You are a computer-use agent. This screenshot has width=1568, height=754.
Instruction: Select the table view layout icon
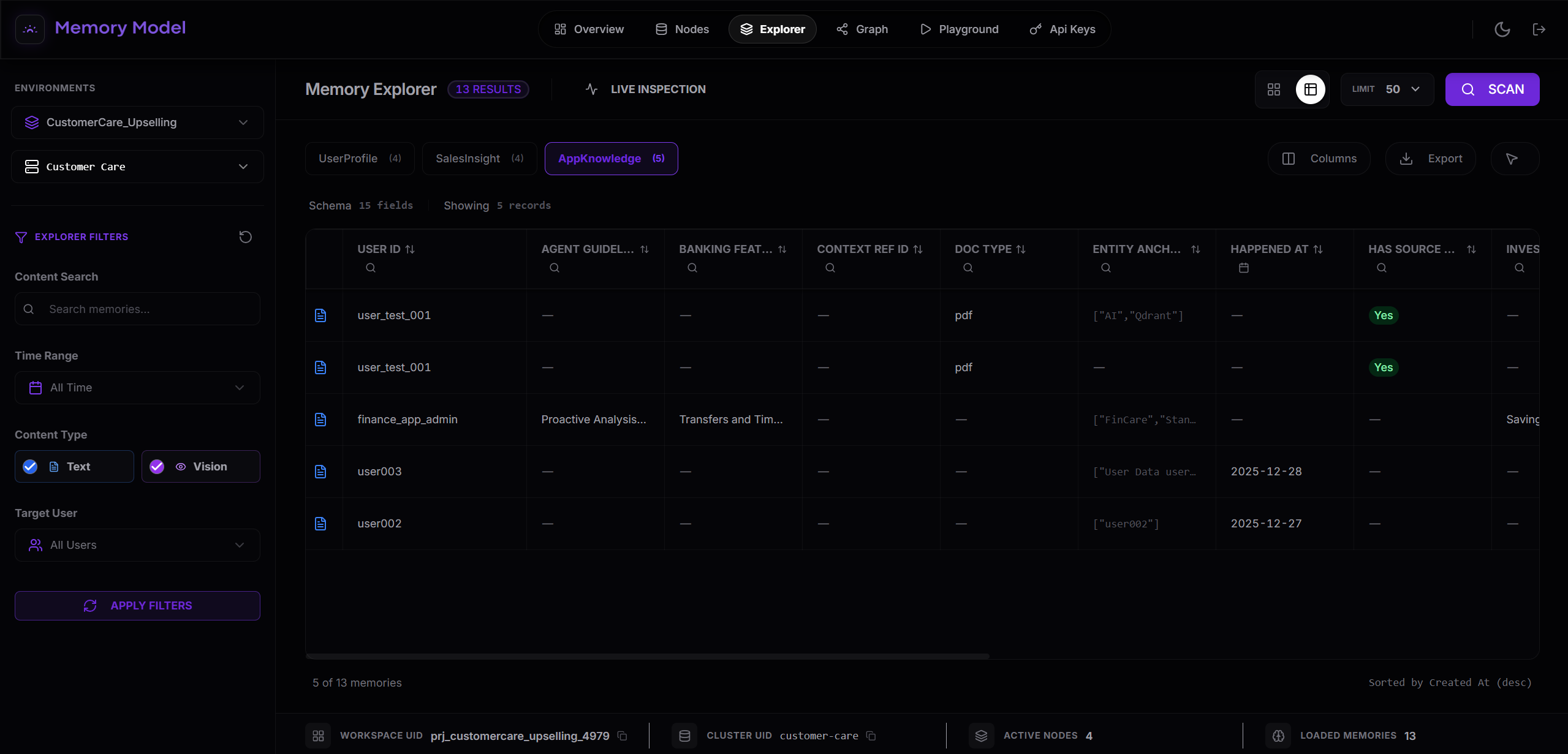click(1311, 89)
